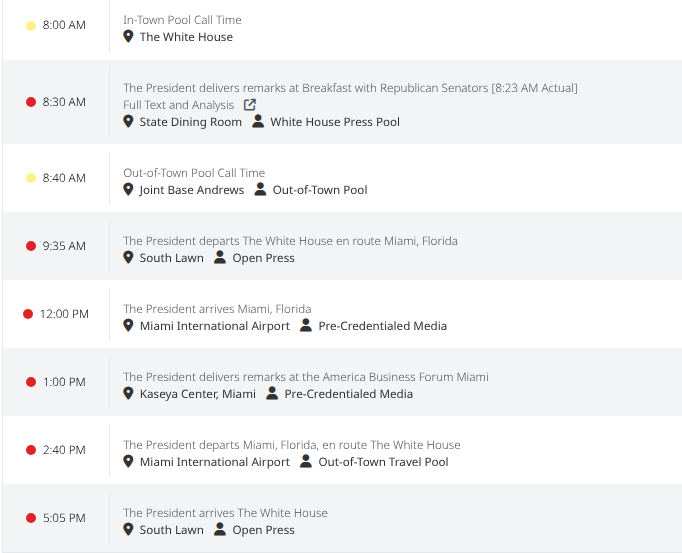Screen dimensions: 682x553
Task: Click the person icon beside Out-of-Town Travel Pool
Action: pos(306,462)
